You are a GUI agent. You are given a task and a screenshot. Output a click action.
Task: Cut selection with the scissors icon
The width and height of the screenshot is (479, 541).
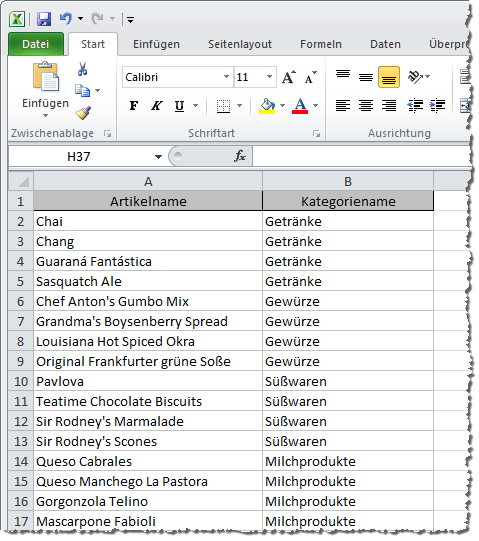pos(82,69)
